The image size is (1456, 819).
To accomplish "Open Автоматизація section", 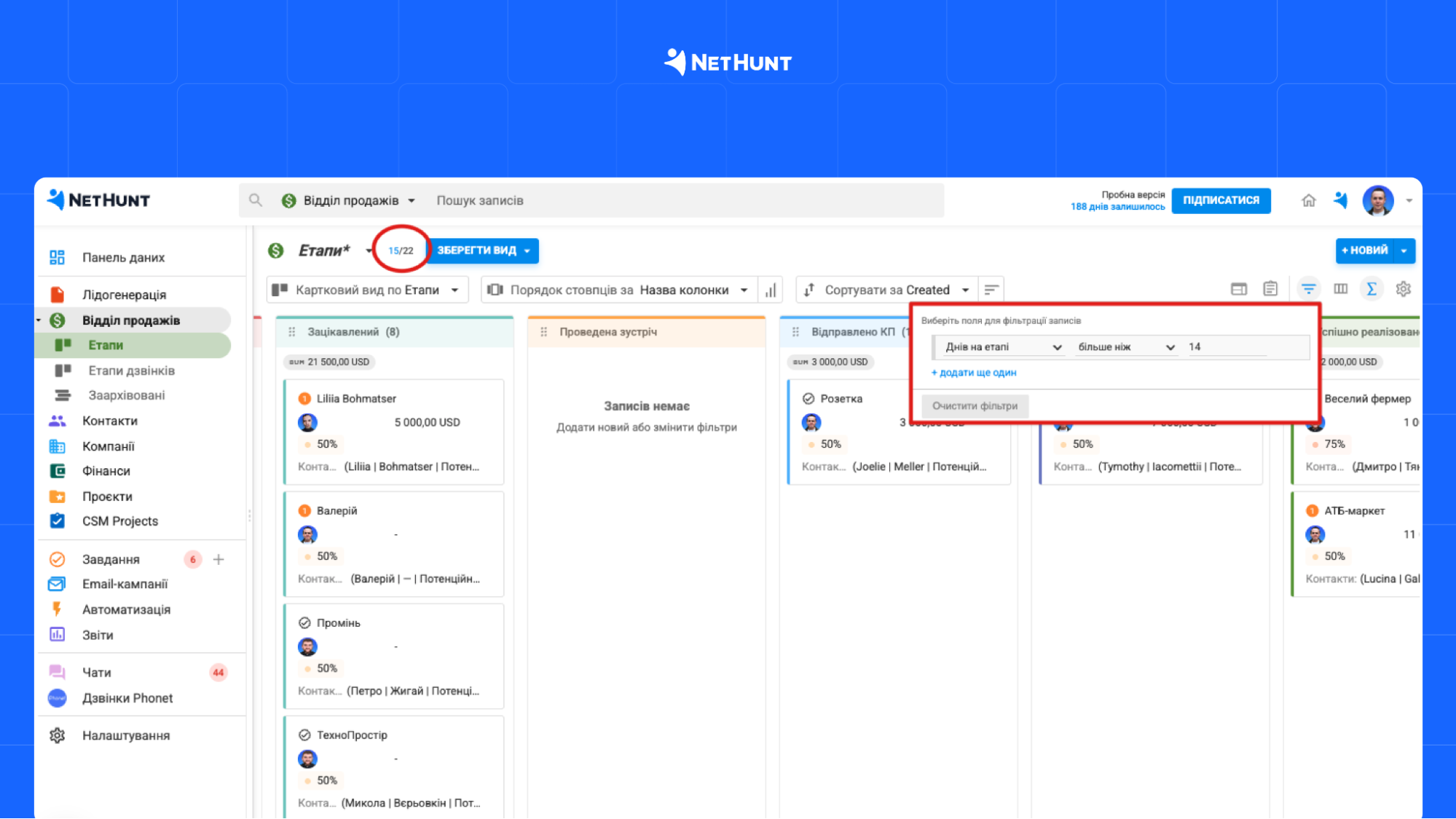I will (x=126, y=609).
